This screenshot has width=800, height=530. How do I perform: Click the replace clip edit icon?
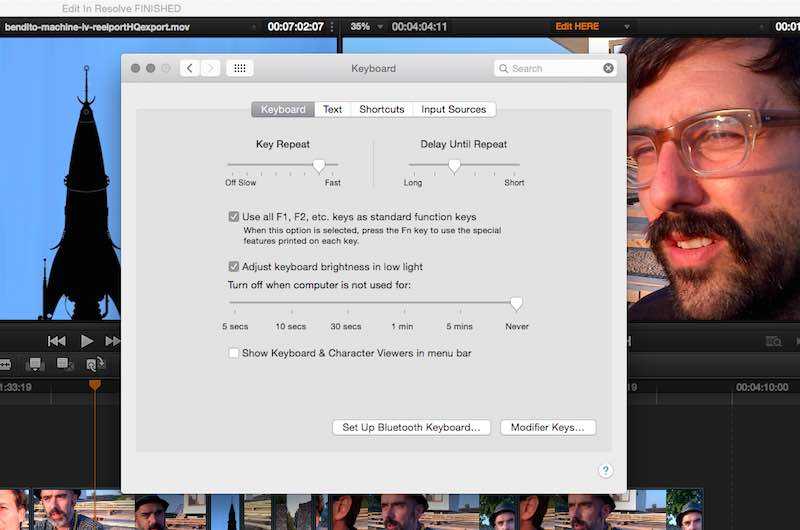tap(95, 364)
